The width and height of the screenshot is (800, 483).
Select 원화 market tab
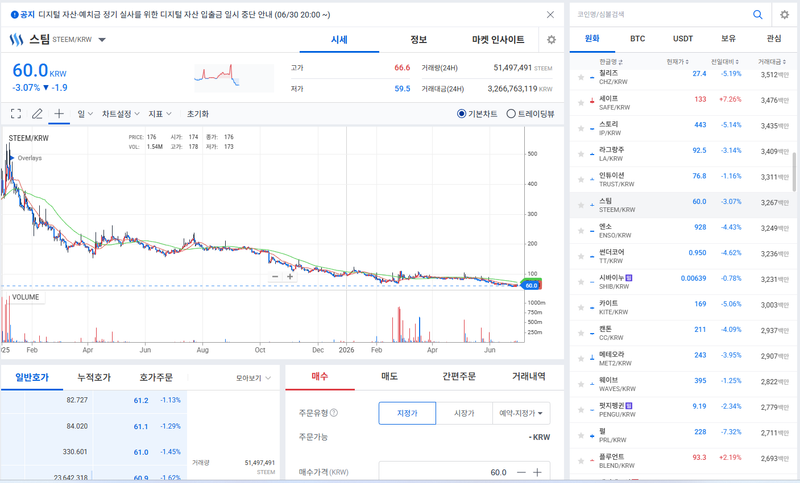click(592, 39)
